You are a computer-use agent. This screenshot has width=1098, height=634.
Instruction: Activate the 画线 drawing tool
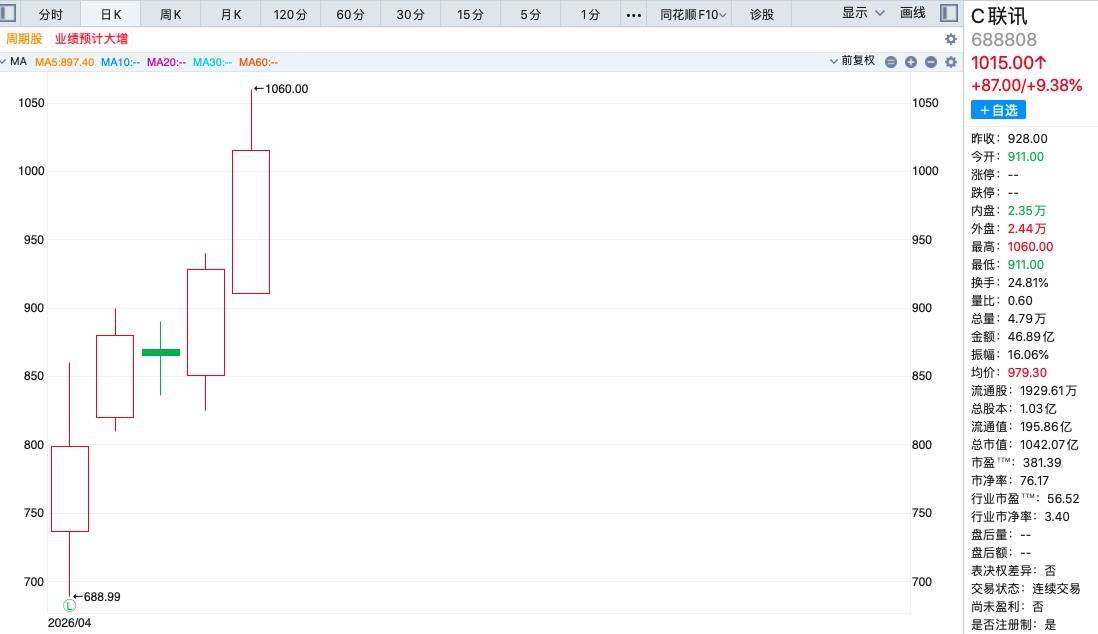point(913,14)
